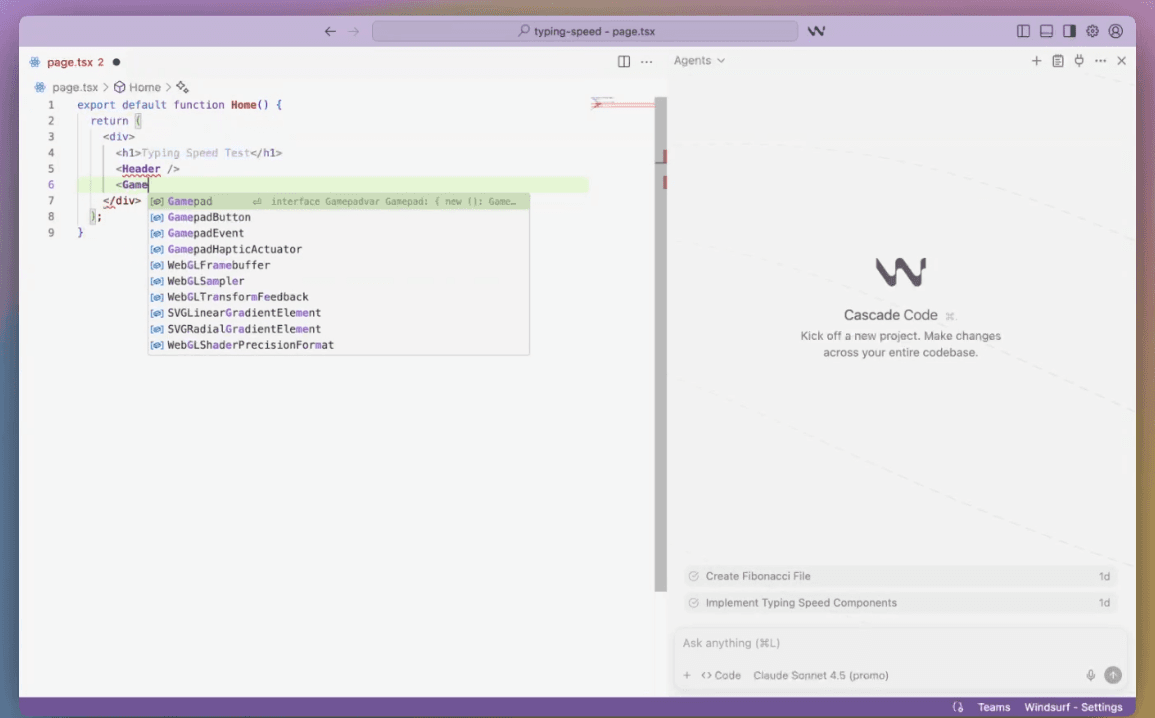The height and width of the screenshot is (718, 1155).
Task: Click the back navigation arrow
Action: point(330,31)
